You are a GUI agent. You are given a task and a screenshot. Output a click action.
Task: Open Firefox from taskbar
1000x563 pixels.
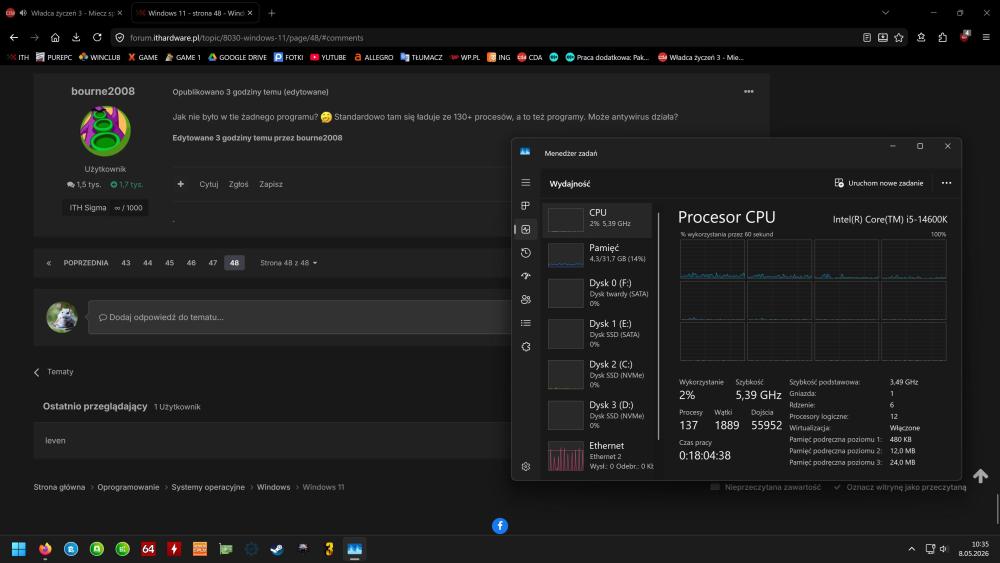click(x=45, y=549)
